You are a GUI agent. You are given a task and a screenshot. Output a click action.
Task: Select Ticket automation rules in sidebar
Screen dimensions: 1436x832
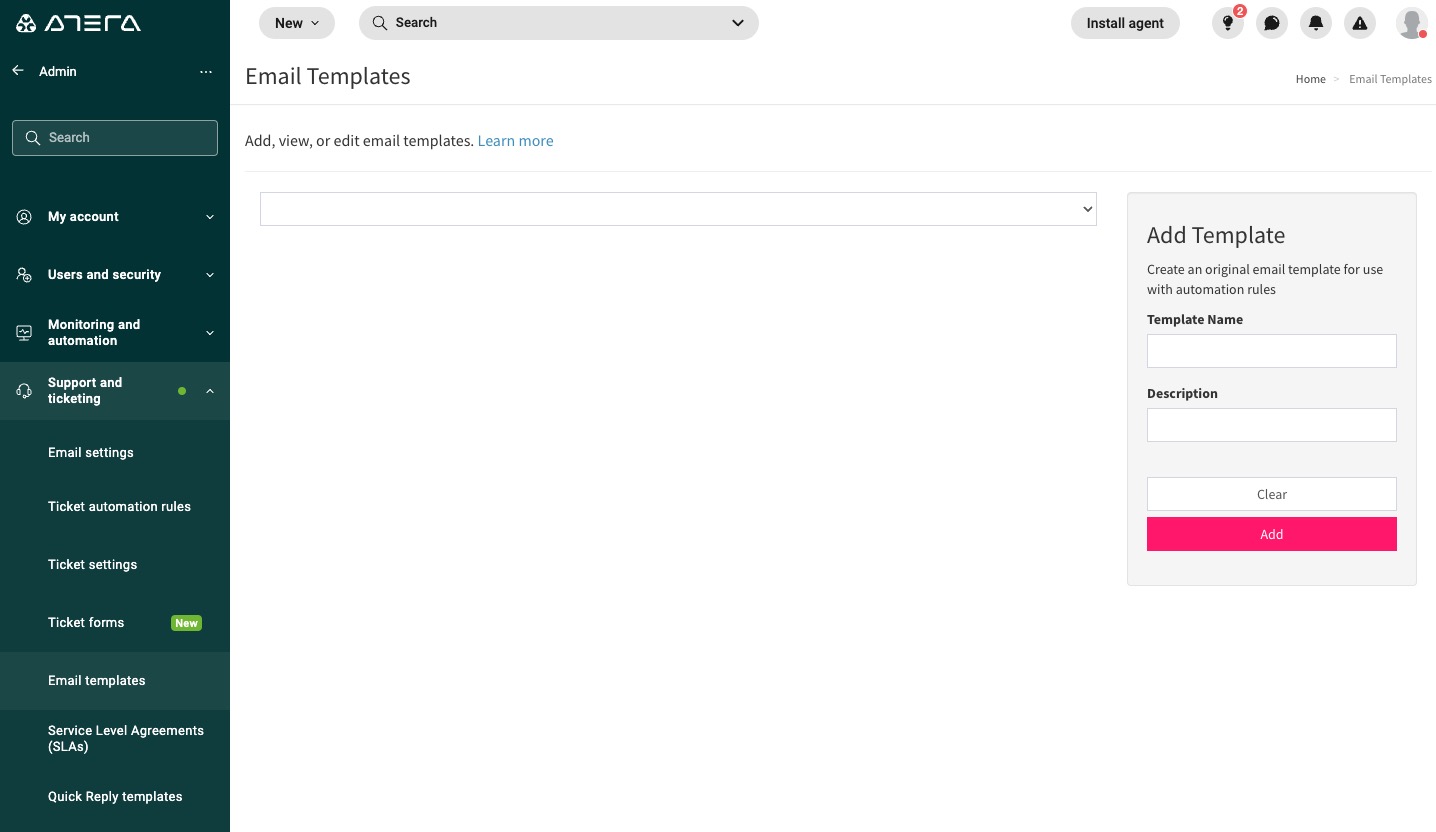pyautogui.click(x=119, y=507)
